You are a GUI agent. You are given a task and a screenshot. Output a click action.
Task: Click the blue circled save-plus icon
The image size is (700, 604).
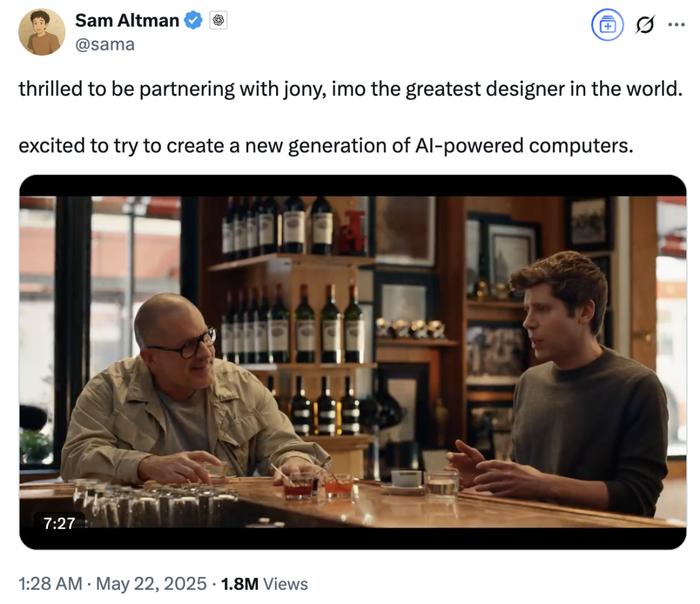pos(607,25)
